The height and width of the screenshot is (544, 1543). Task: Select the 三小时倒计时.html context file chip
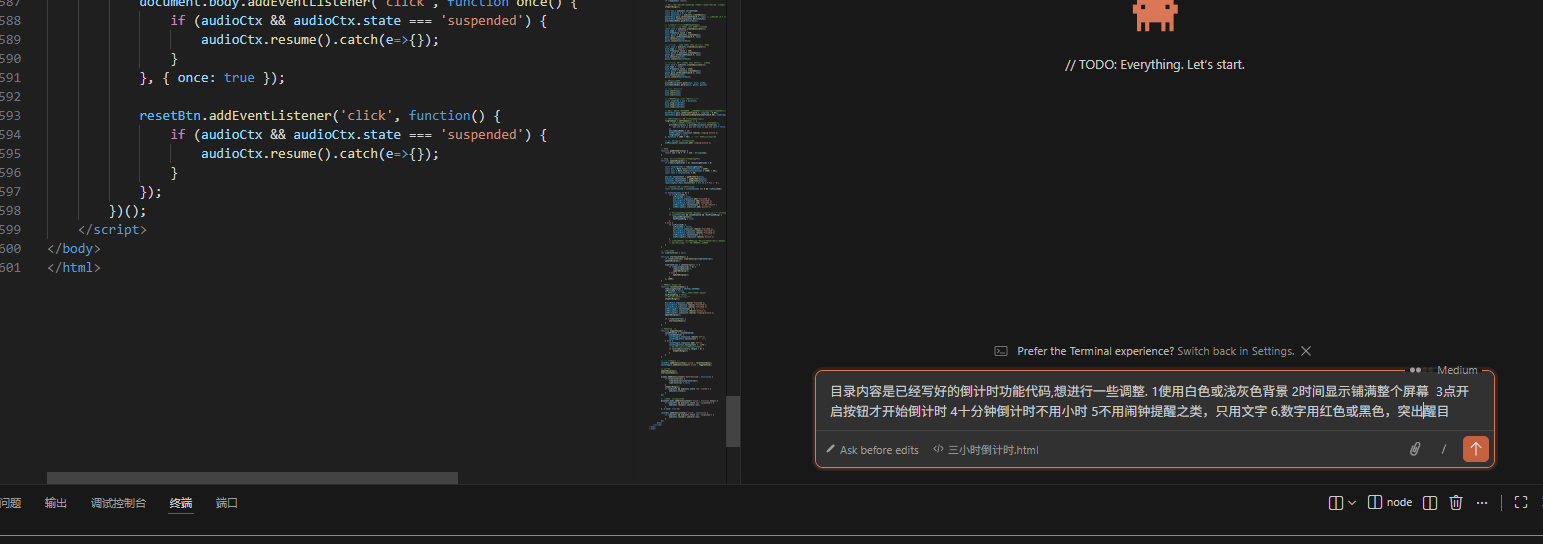(x=985, y=450)
